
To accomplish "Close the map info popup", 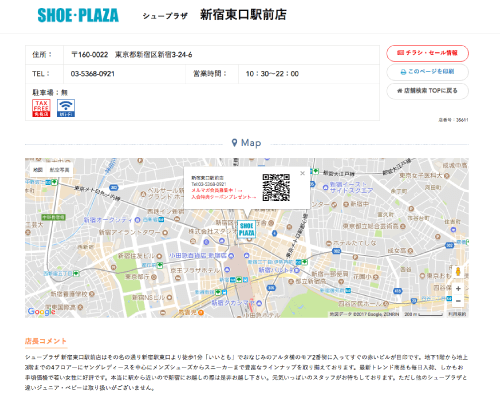I will (x=302, y=173).
